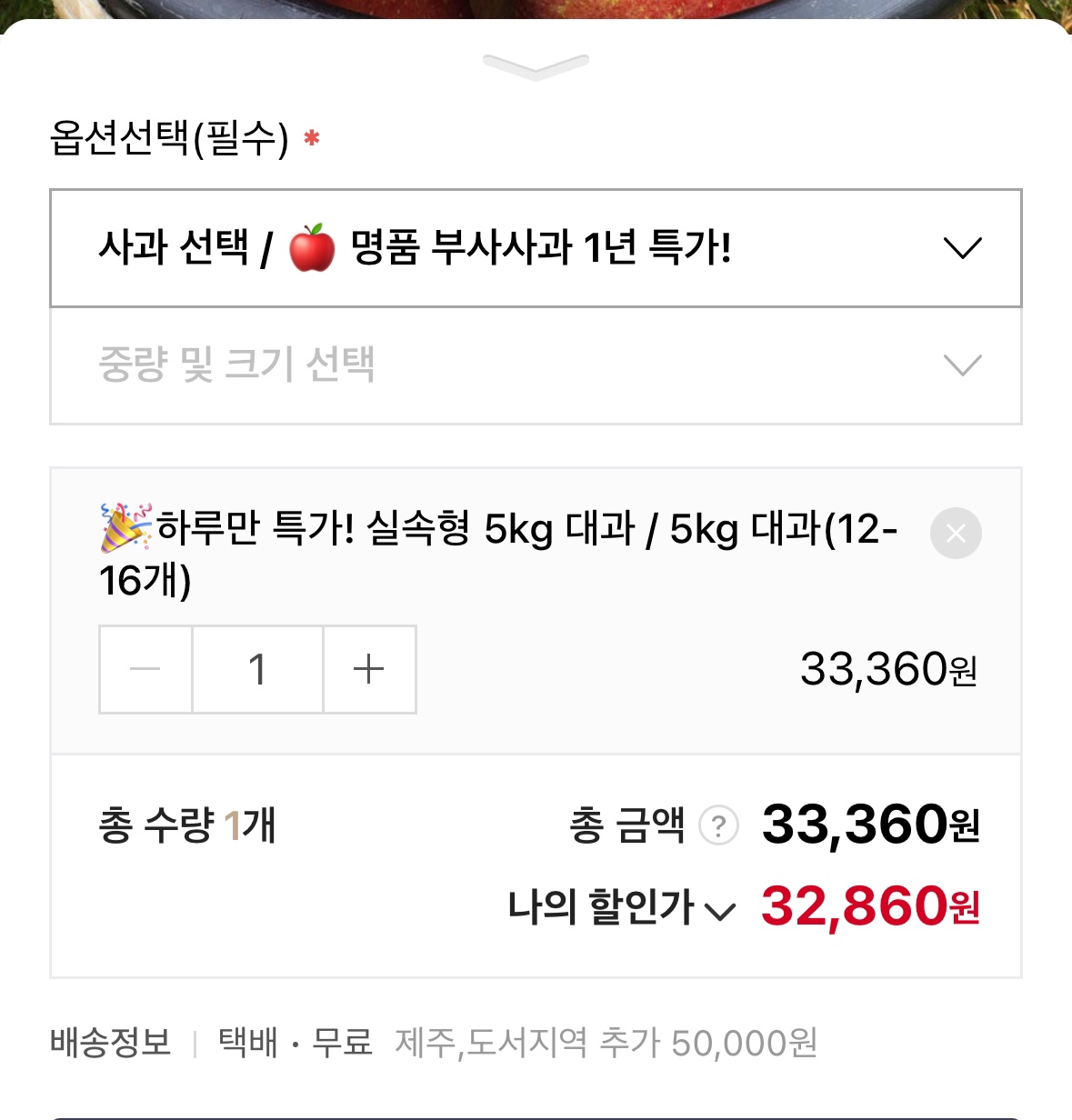1072x1120 pixels.
Task: Collapse the option sheet using the top handle
Action: click(x=536, y=65)
